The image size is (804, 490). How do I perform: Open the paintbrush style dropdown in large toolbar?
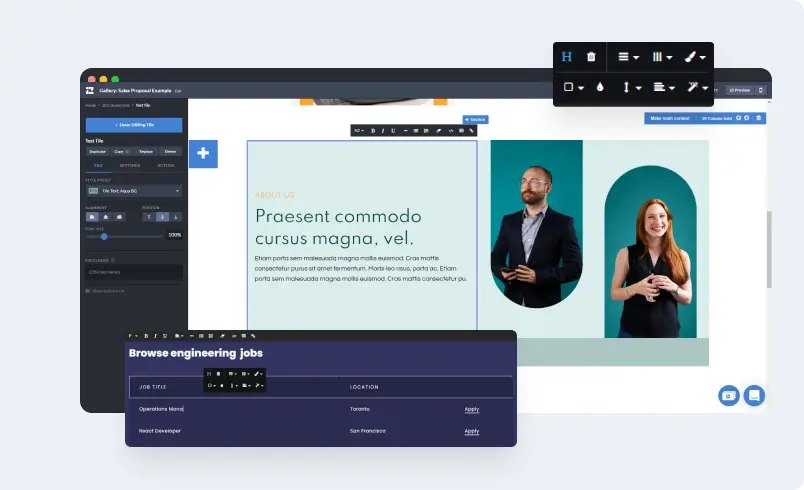(695, 57)
